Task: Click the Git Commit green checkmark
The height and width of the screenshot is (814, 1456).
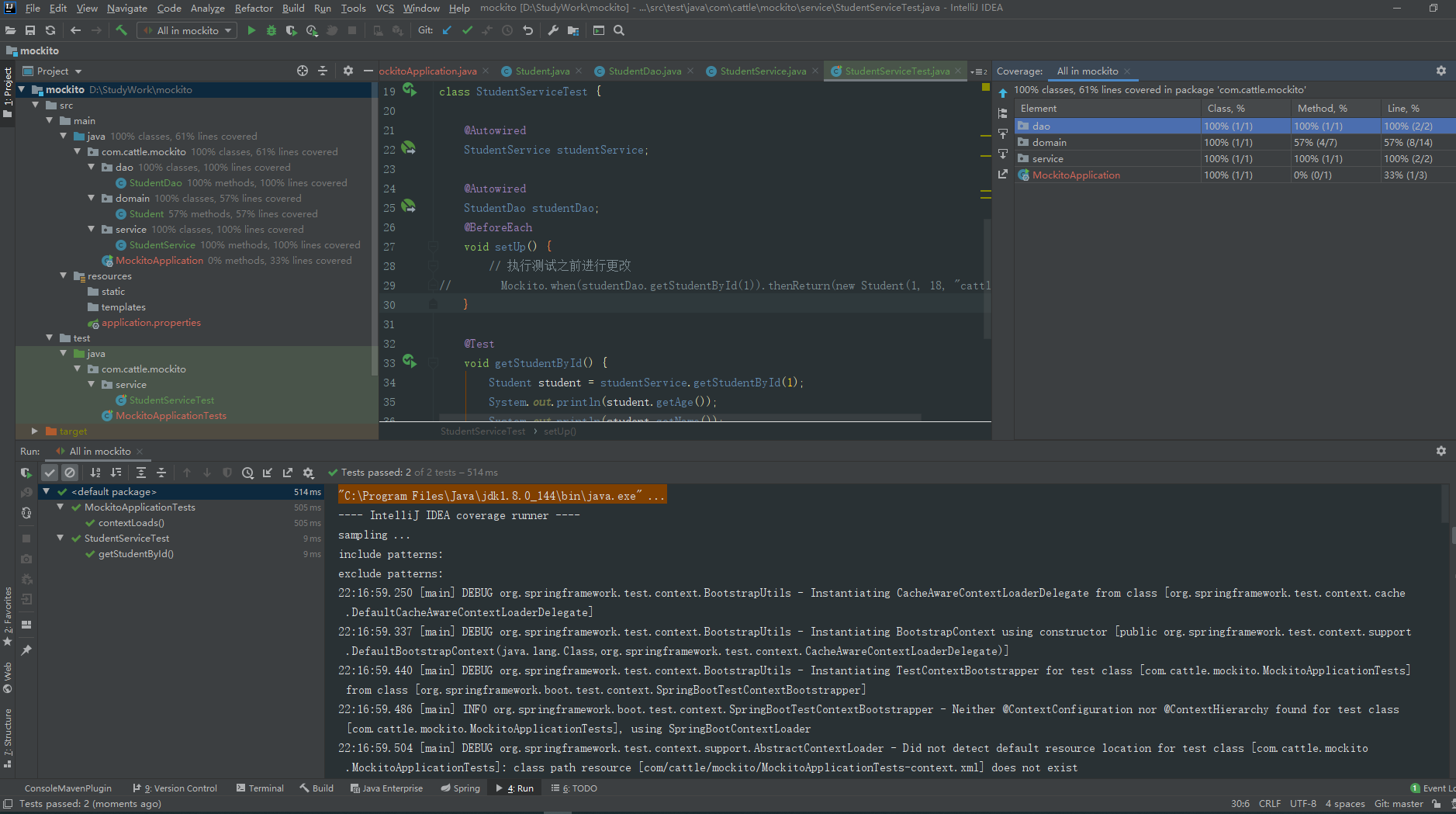Action: click(467, 30)
